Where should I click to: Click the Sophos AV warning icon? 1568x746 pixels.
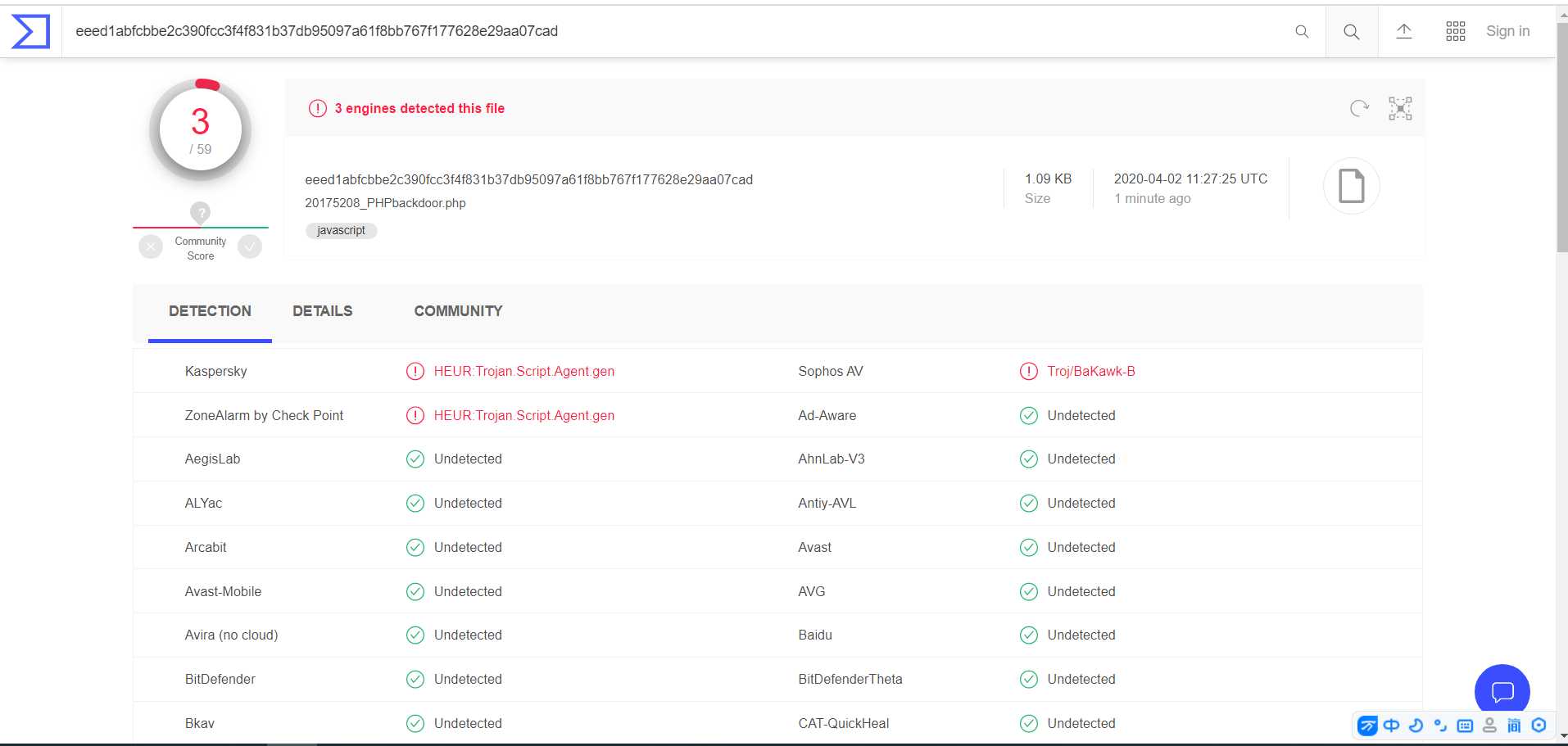1029,371
